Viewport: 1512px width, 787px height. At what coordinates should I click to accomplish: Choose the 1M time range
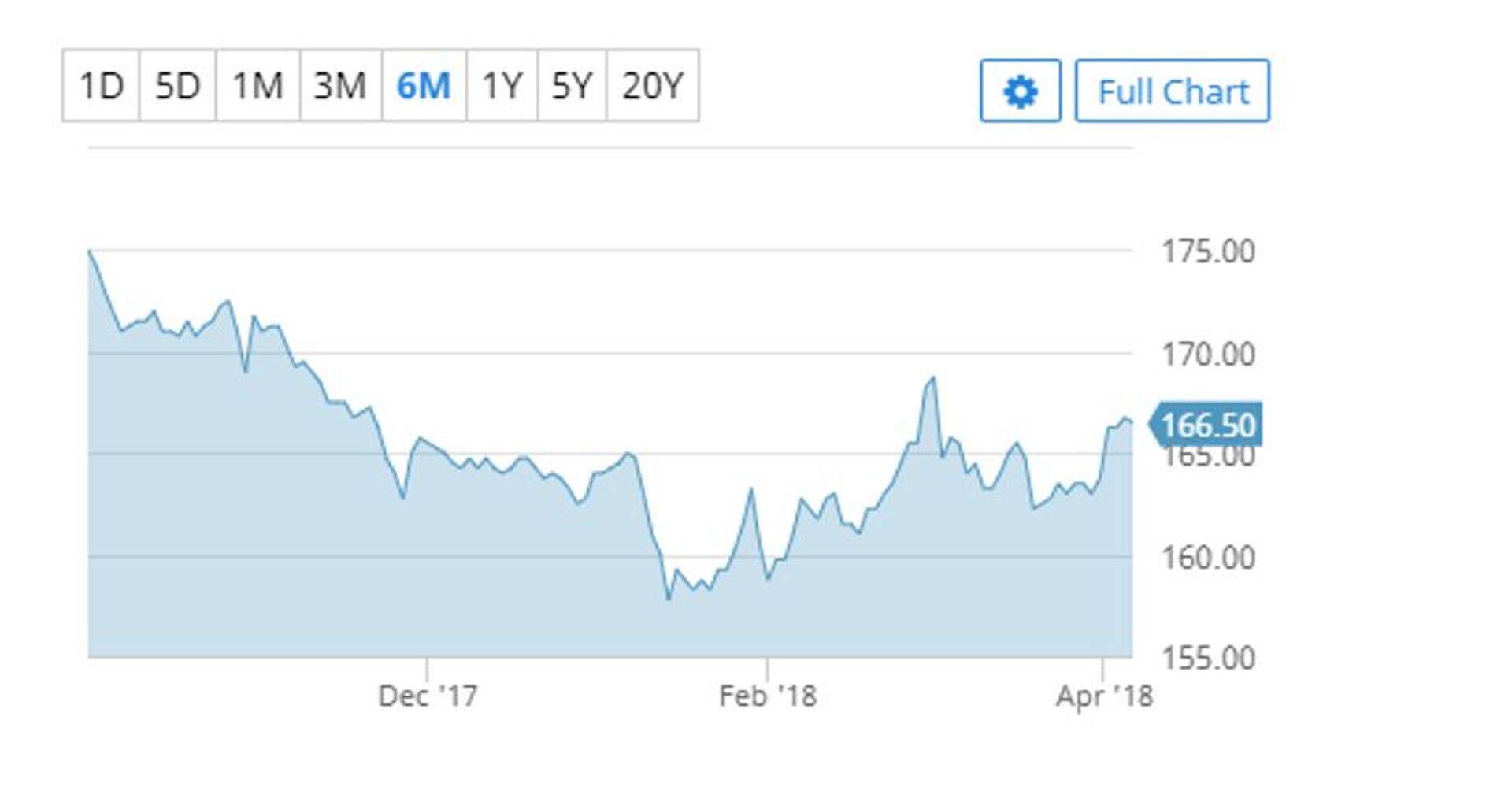pyautogui.click(x=258, y=86)
